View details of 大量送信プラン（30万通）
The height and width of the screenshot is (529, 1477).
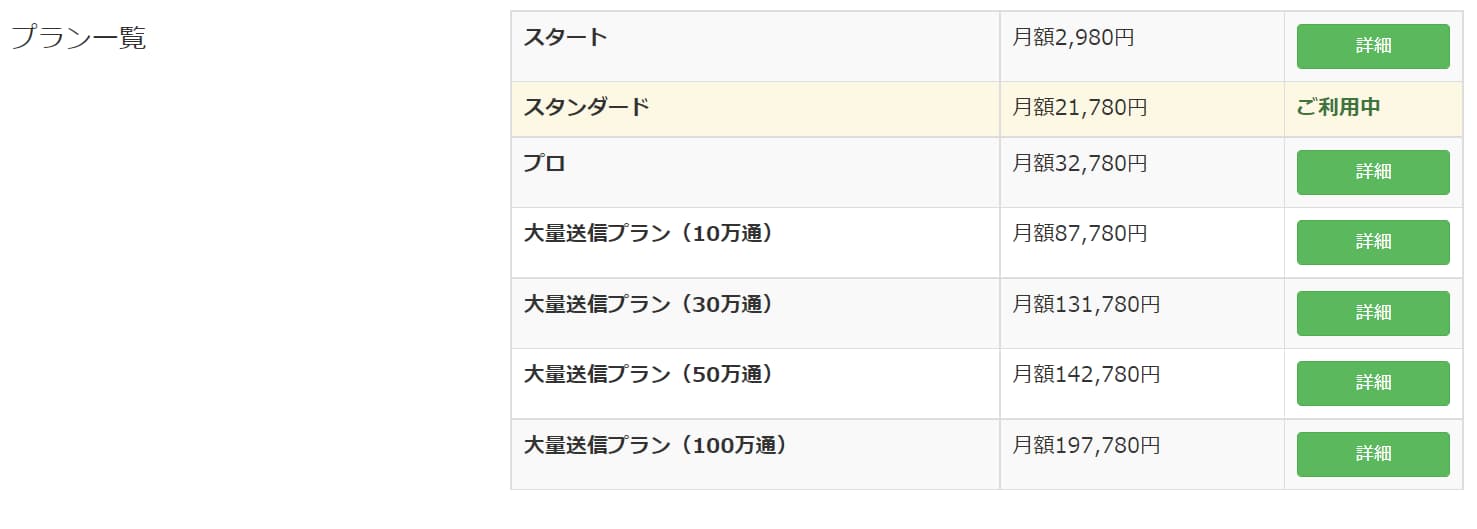(x=1373, y=313)
